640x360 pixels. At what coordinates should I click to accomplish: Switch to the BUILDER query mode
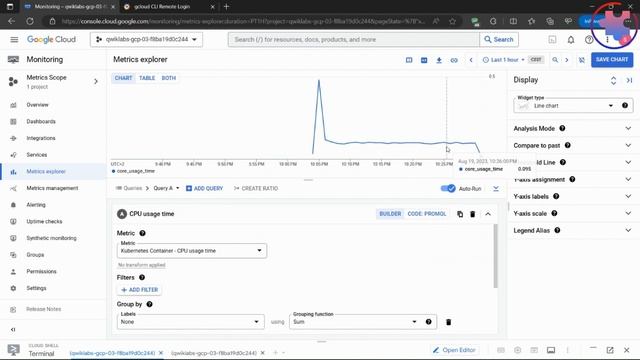coord(390,214)
